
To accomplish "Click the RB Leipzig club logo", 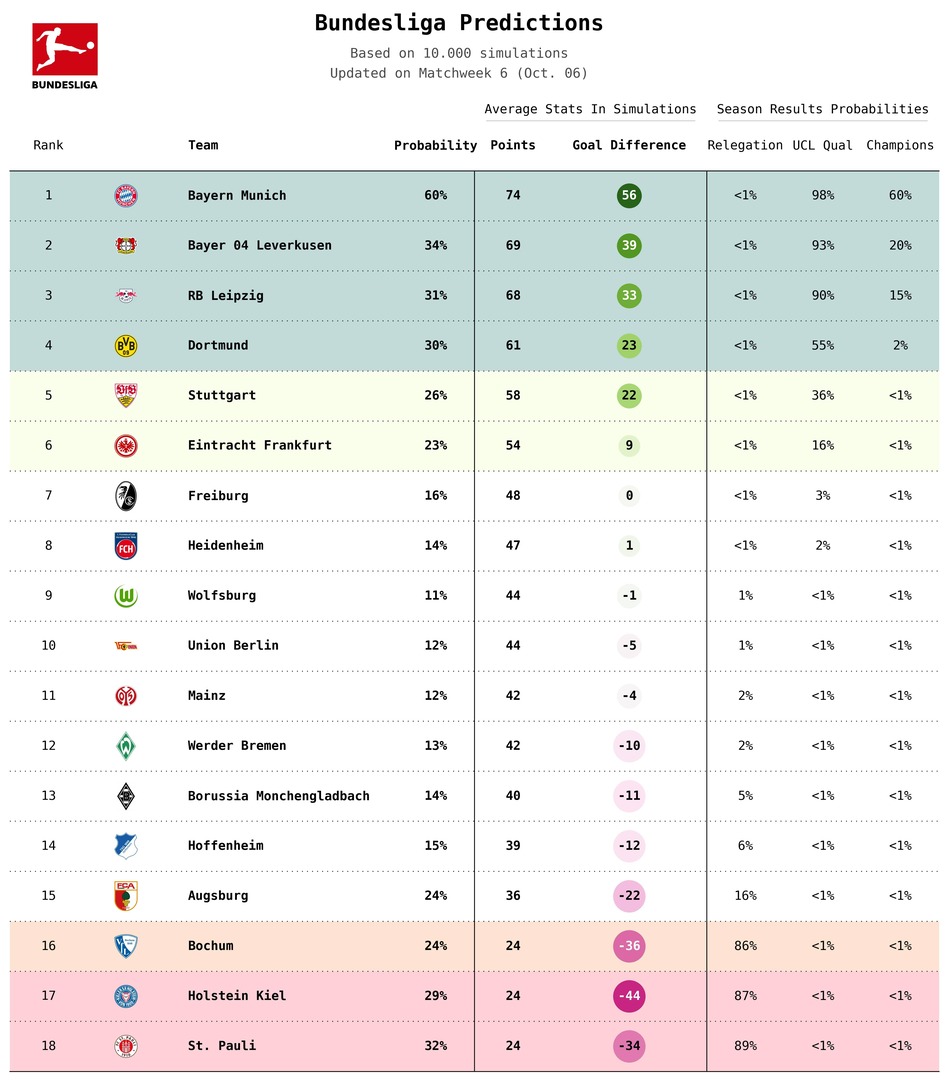I will (x=126, y=296).
